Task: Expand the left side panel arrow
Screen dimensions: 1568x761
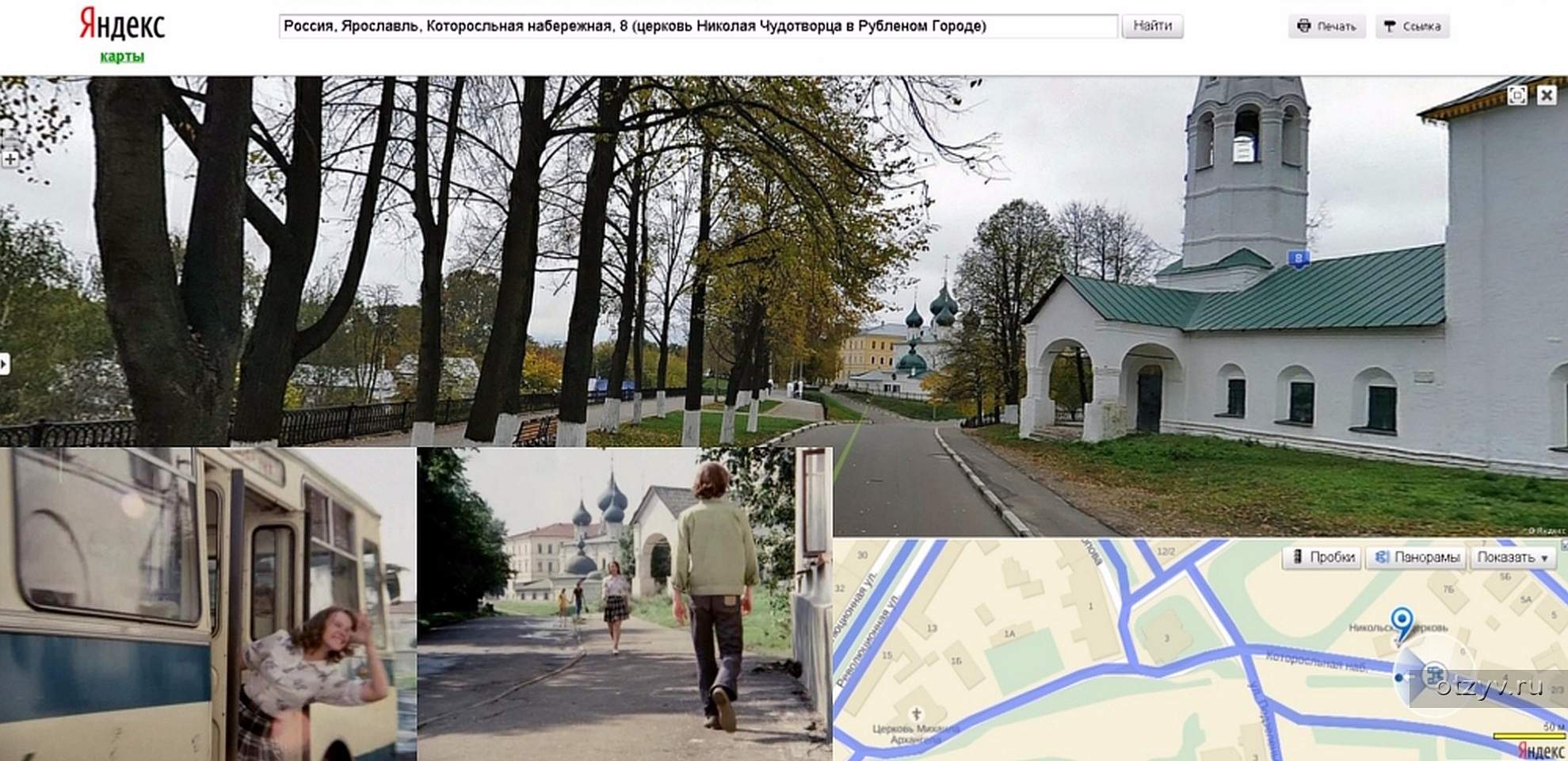Action: [x=4, y=364]
